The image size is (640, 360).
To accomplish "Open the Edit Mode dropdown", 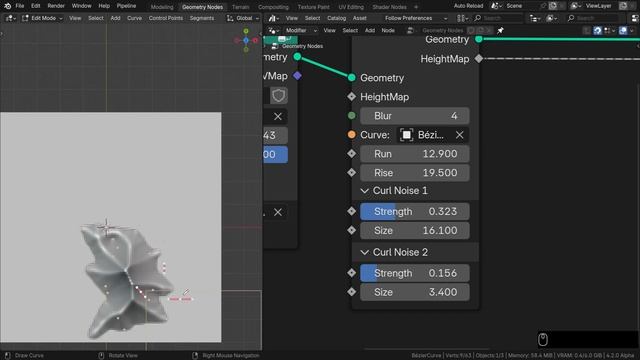I will (x=42, y=18).
